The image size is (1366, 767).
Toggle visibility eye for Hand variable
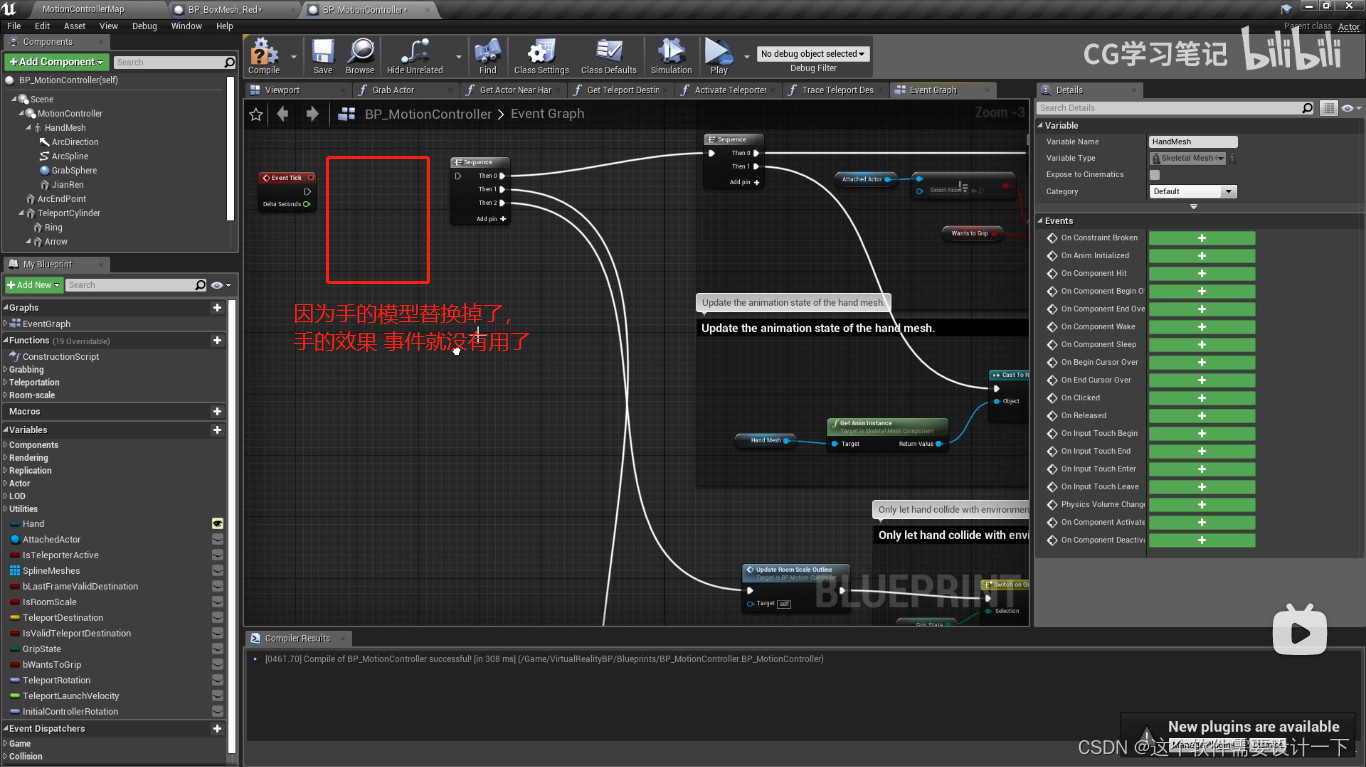tap(217, 524)
